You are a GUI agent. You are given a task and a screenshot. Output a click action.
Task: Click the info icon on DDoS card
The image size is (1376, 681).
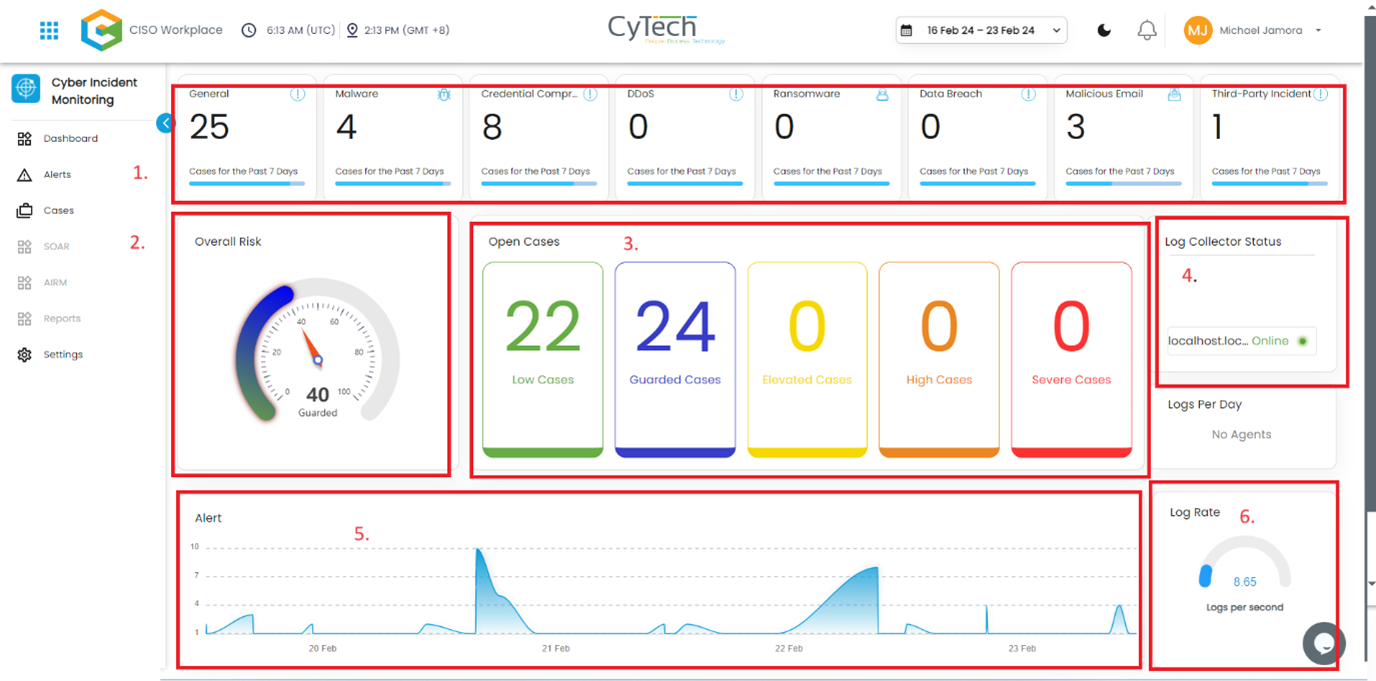(x=736, y=94)
